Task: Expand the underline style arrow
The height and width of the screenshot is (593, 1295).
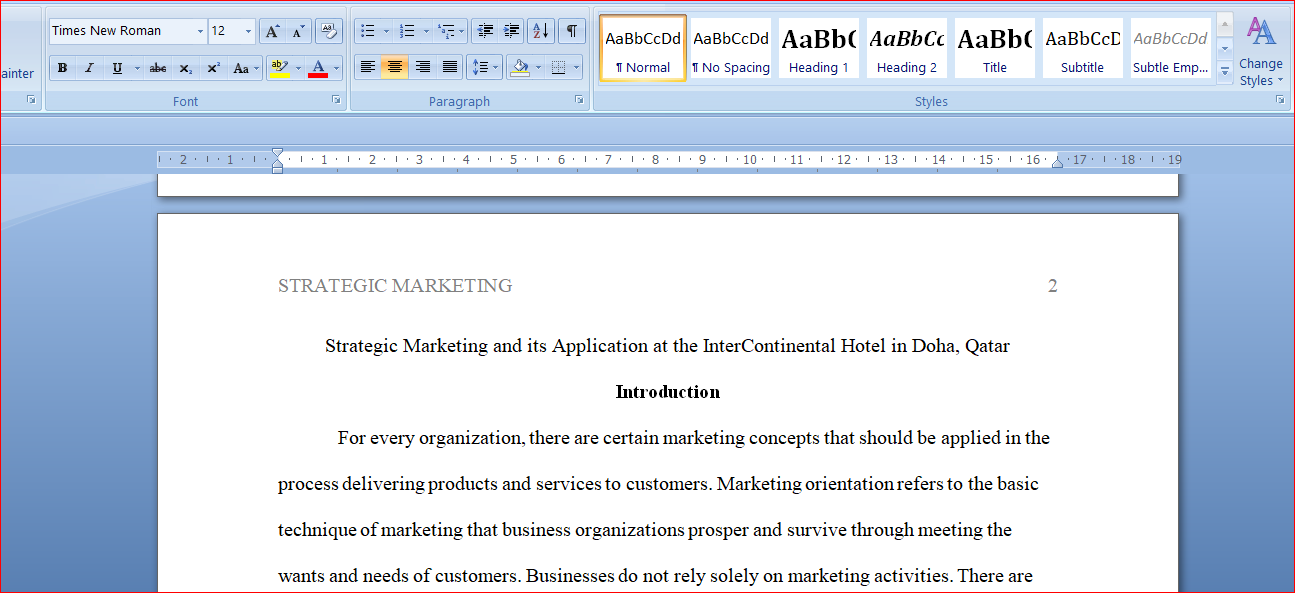Action: coord(137,68)
